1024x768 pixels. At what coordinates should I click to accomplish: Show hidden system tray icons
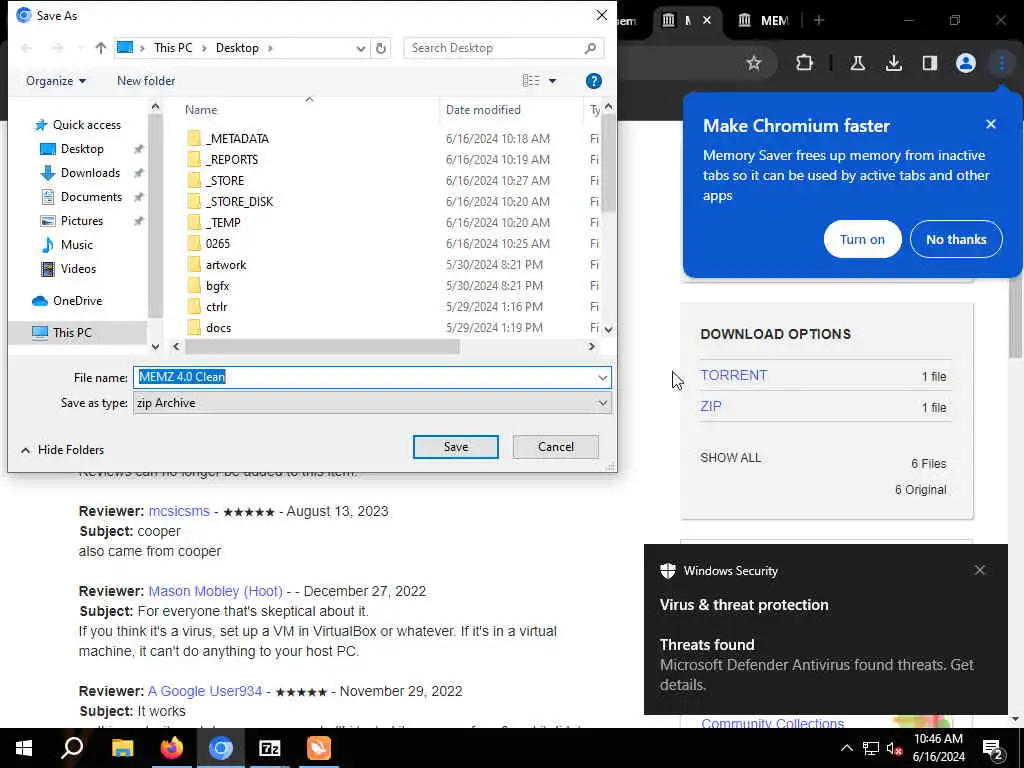(x=846, y=748)
